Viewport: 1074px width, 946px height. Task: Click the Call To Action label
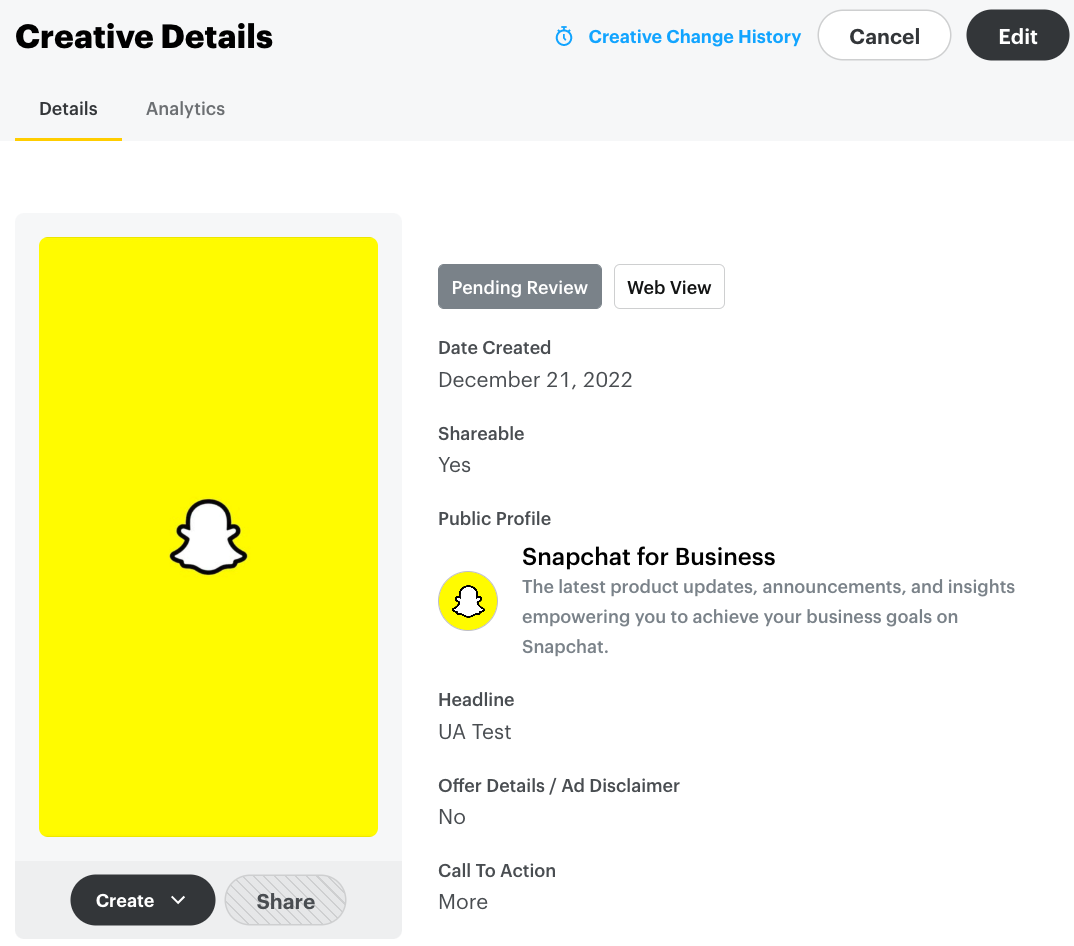[x=497, y=871]
